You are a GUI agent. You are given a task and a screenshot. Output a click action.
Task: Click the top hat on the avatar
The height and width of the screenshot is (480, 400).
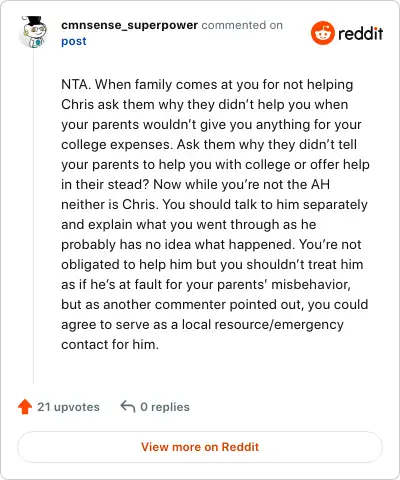(34, 21)
